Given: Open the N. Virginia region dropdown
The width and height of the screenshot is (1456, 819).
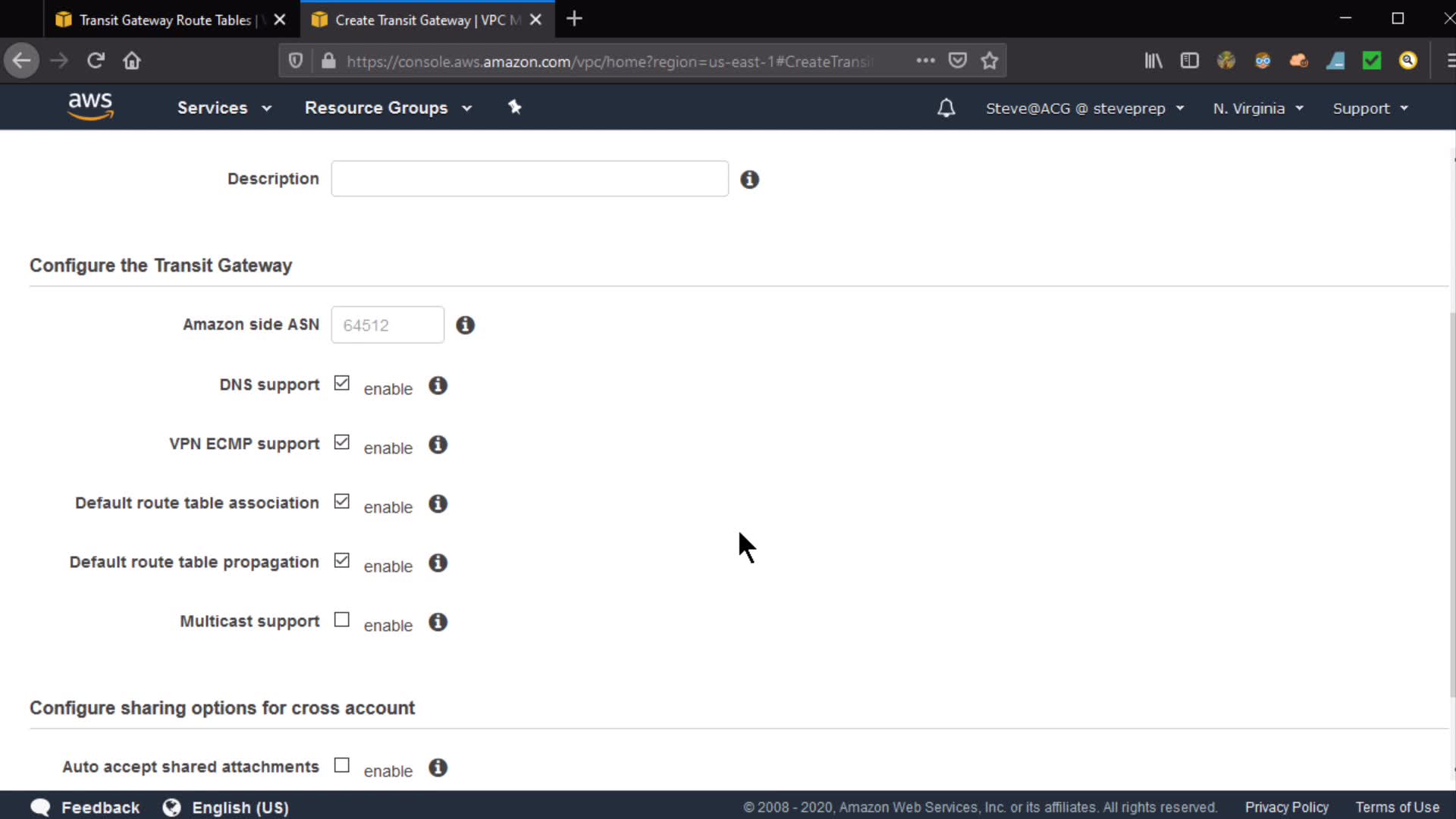Looking at the screenshot, I should [1257, 108].
